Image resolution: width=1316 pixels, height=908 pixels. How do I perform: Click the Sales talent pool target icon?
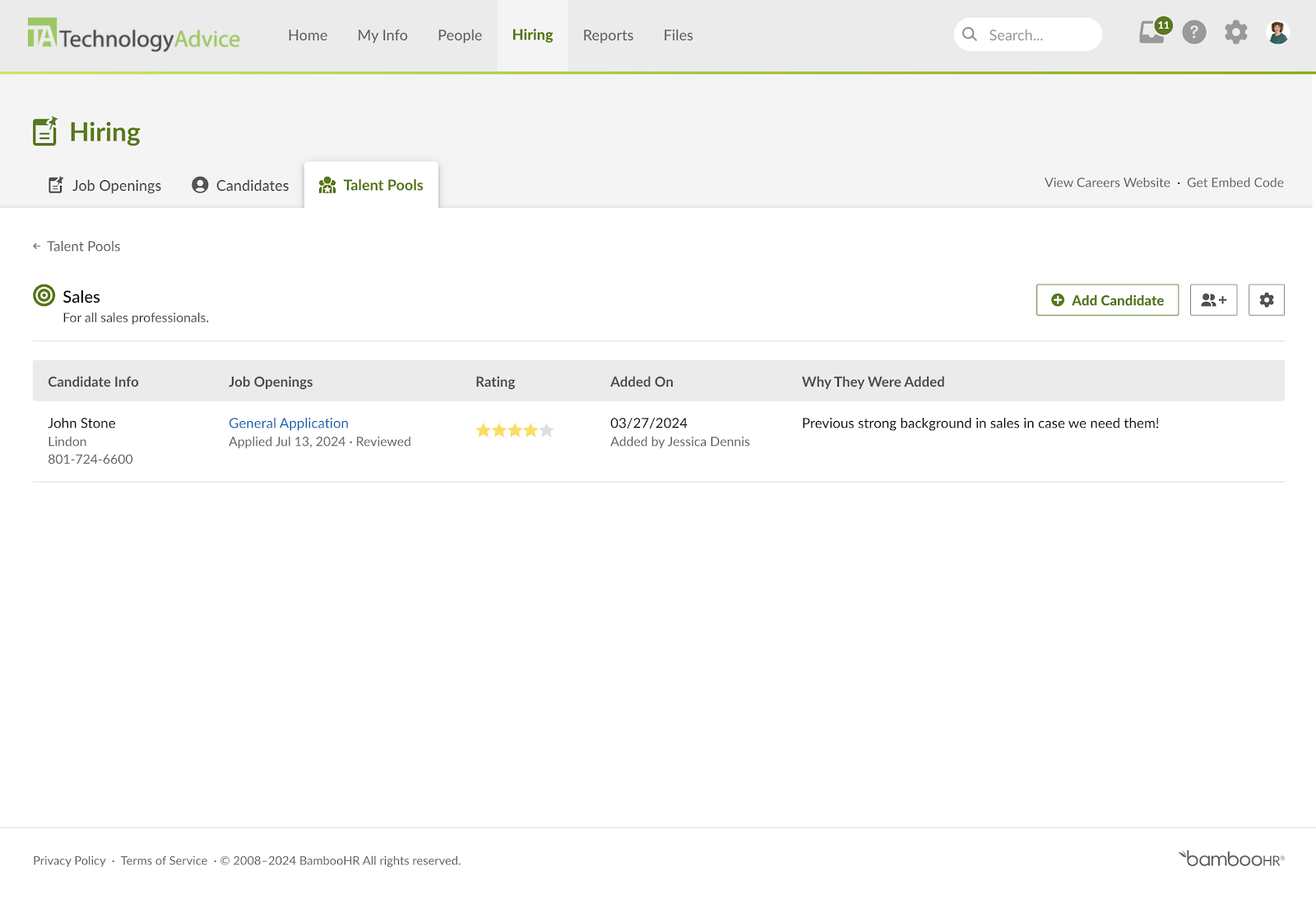point(43,297)
